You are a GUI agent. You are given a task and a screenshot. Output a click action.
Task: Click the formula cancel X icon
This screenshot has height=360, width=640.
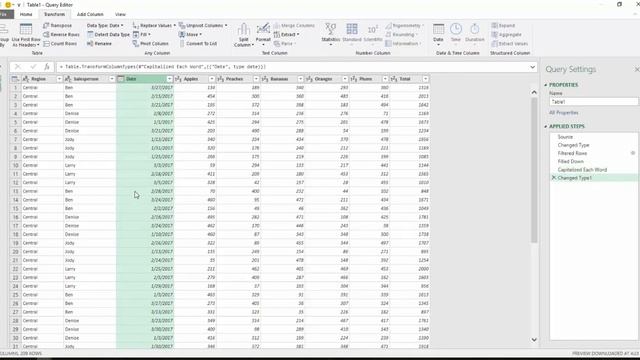(18, 67)
